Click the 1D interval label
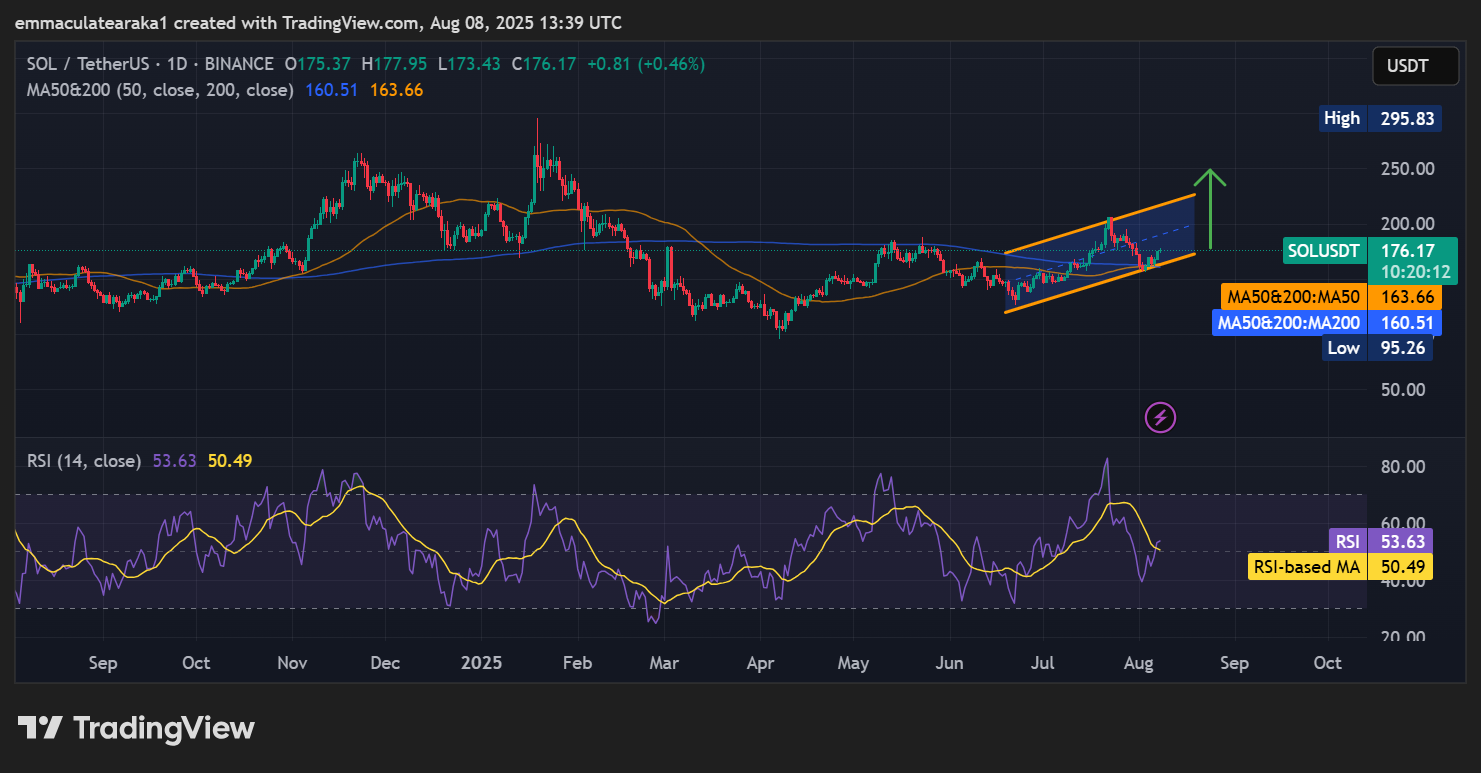Screen dimensions: 1481x773 177,64
